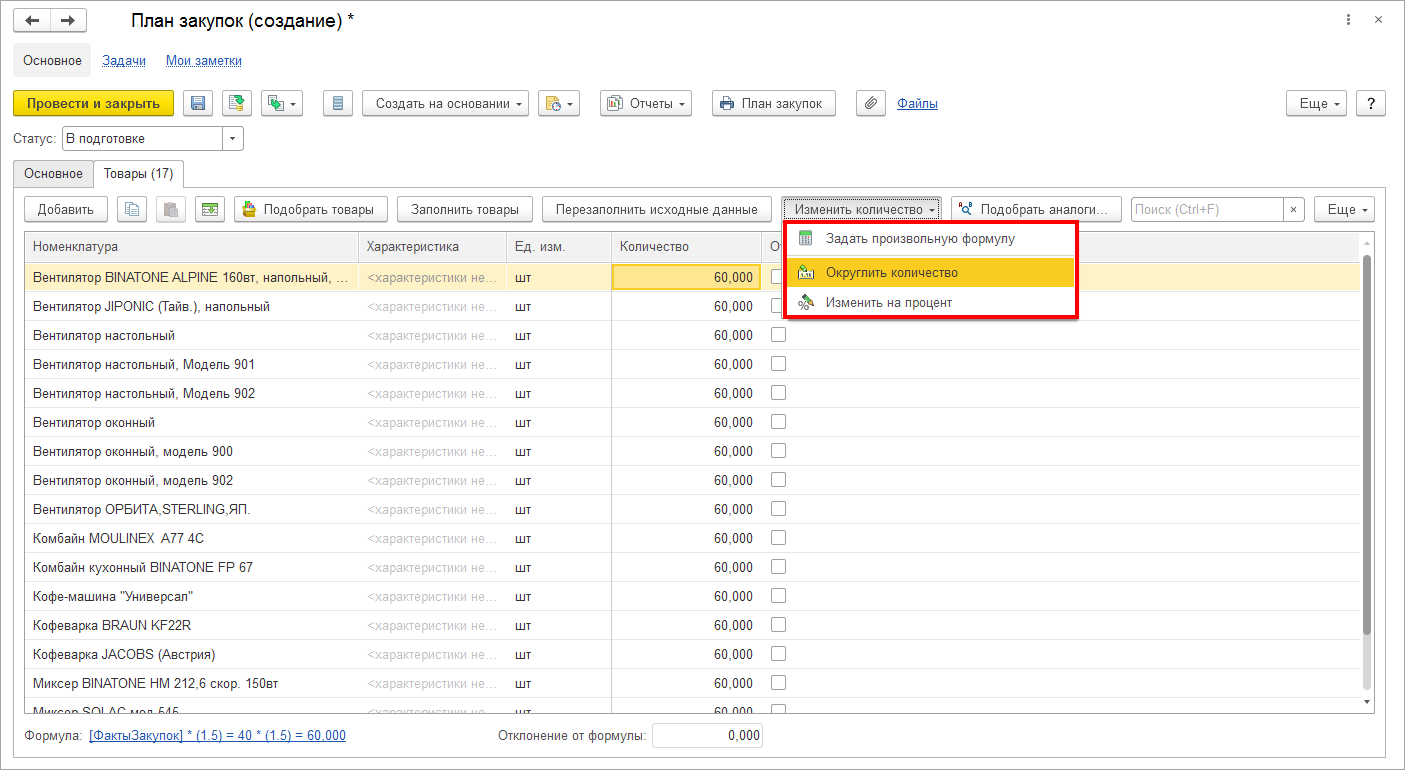The image size is (1405, 770).
Task: Click the green table icon in the Товары toolbar
Action: pyautogui.click(x=210, y=209)
